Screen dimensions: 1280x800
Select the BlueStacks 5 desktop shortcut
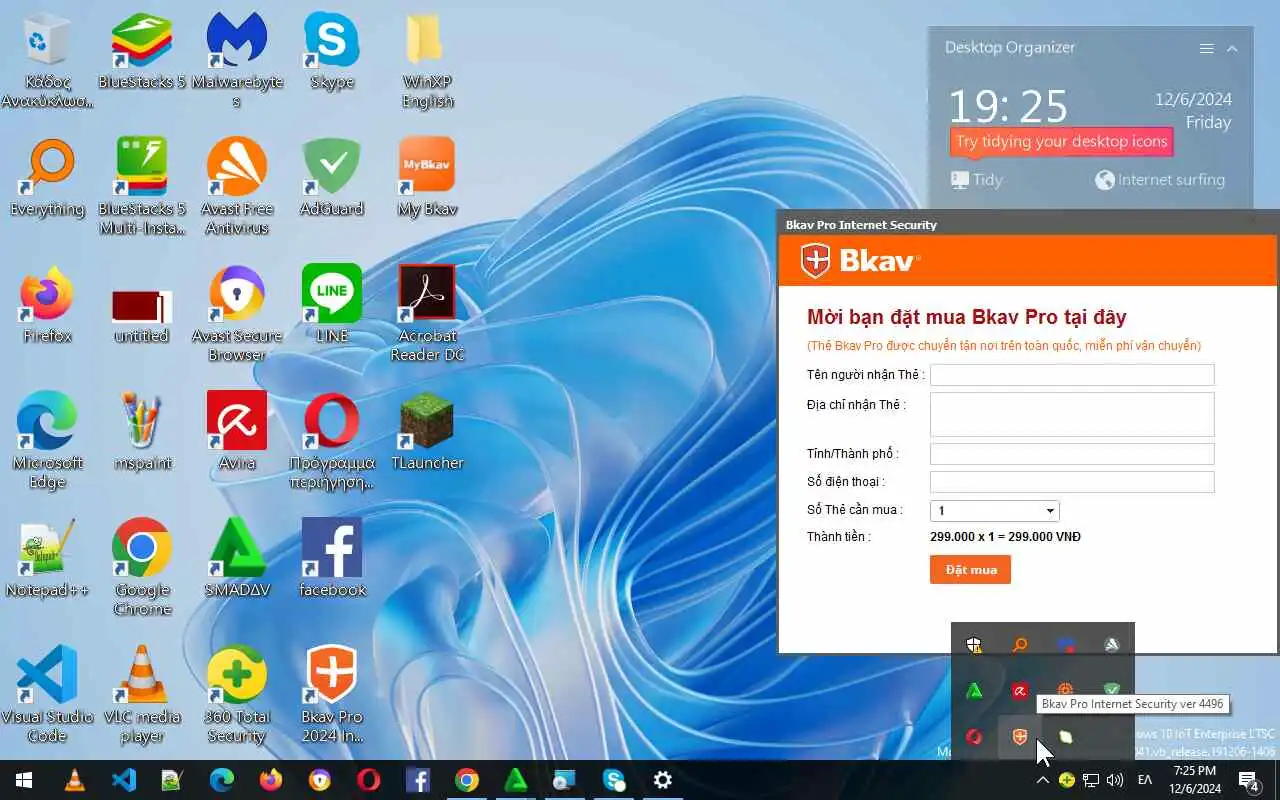click(142, 52)
